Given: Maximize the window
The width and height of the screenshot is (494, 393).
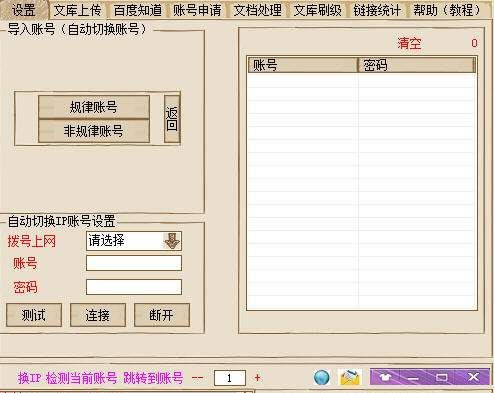Looking at the screenshot, I should coord(442,377).
